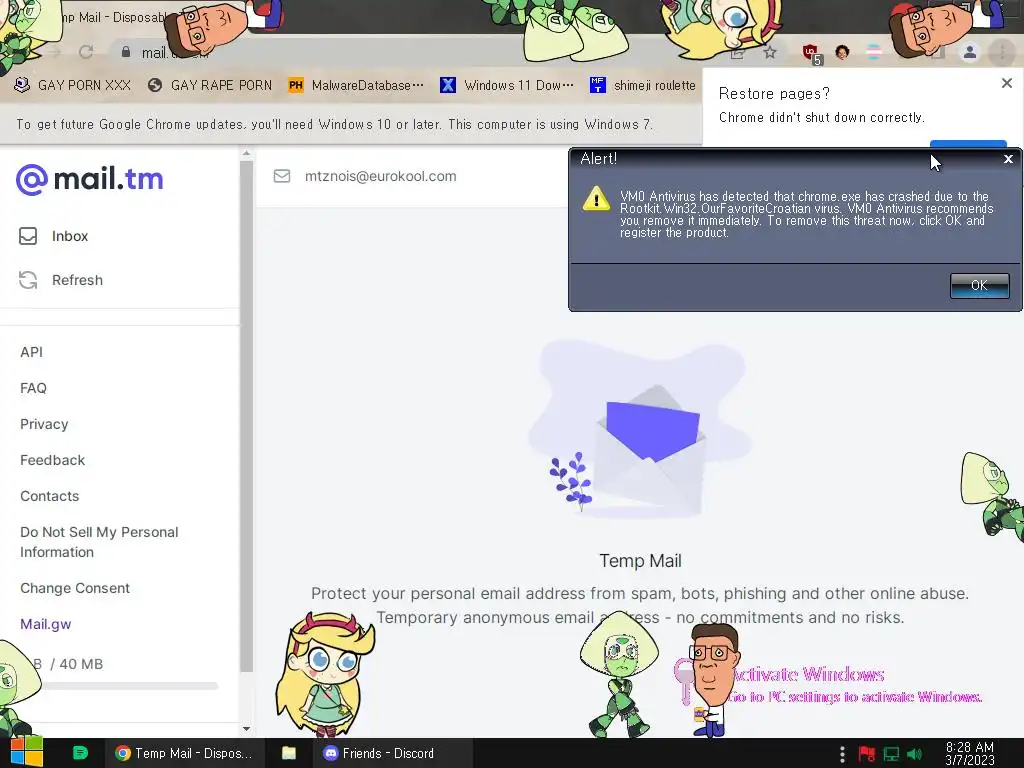Click the Chrome update notice text
1024x768 pixels.
pos(334,124)
